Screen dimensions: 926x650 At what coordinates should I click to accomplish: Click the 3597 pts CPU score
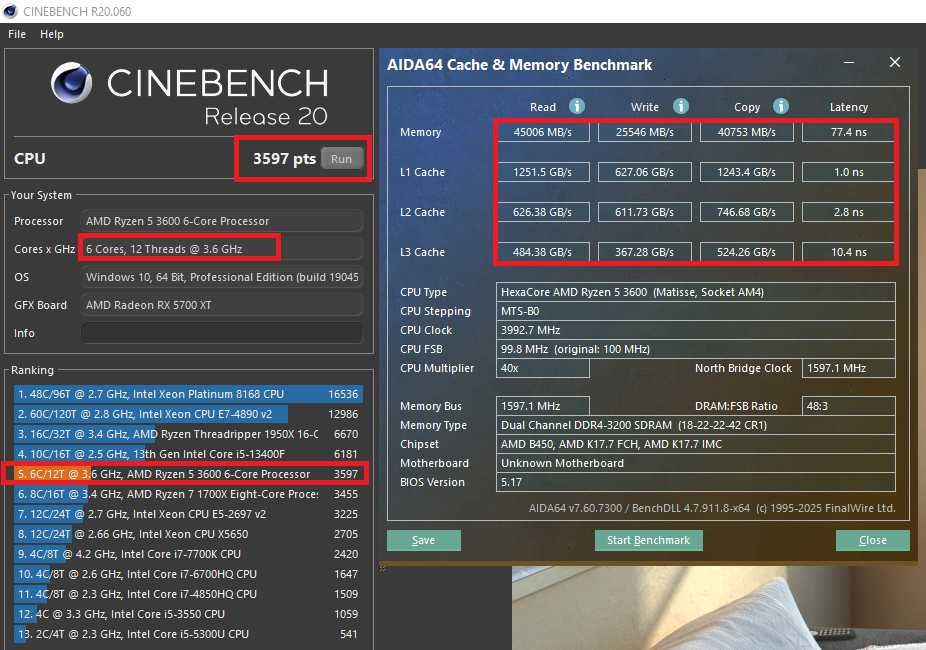click(284, 159)
